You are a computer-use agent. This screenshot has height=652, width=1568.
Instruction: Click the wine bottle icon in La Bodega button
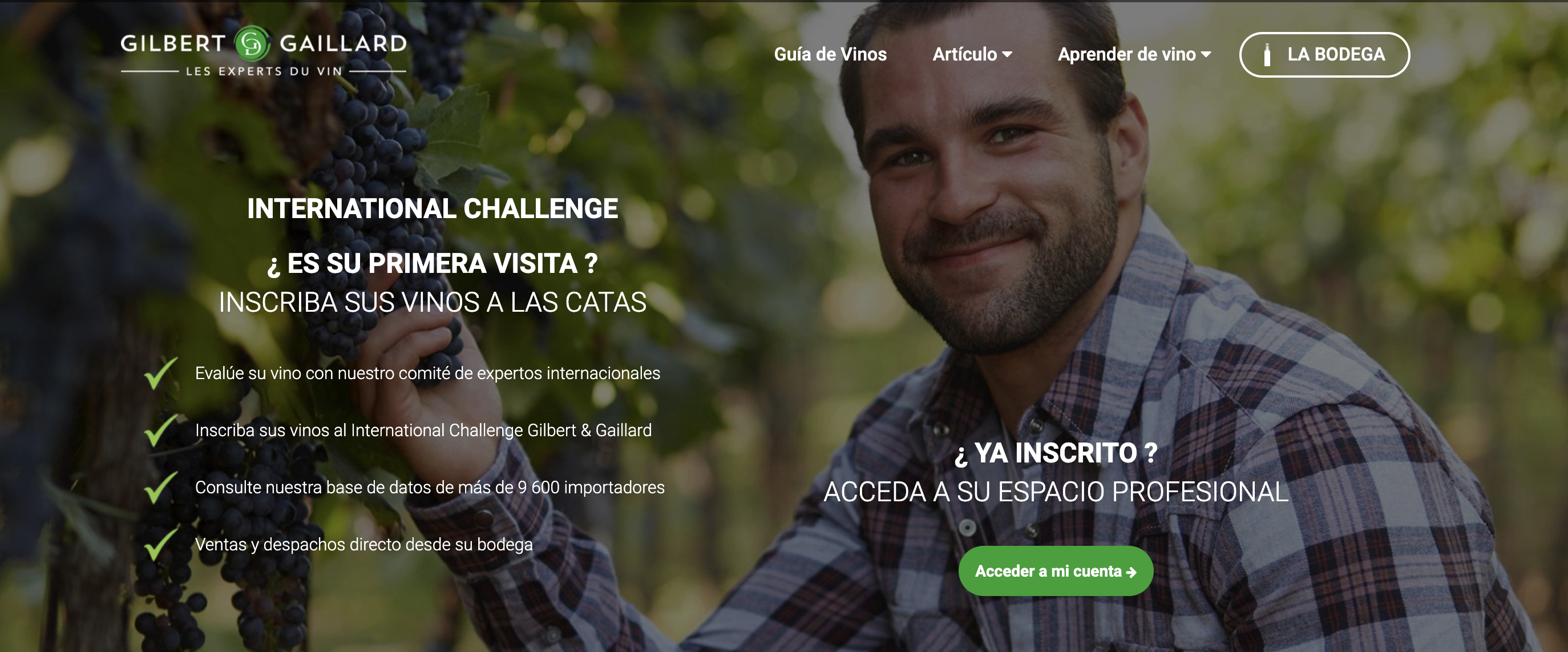click(x=1267, y=55)
